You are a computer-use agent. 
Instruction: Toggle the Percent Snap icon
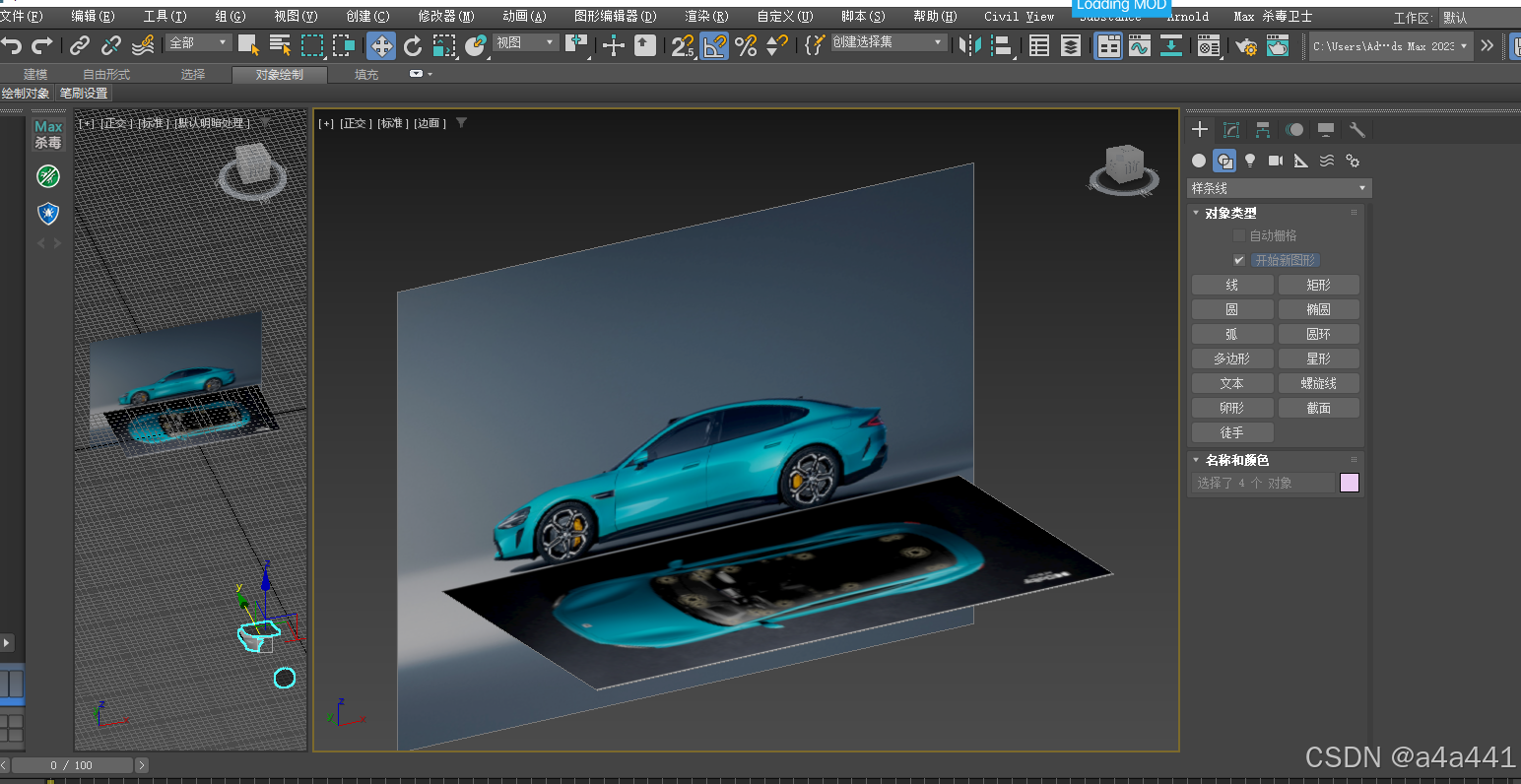(746, 45)
